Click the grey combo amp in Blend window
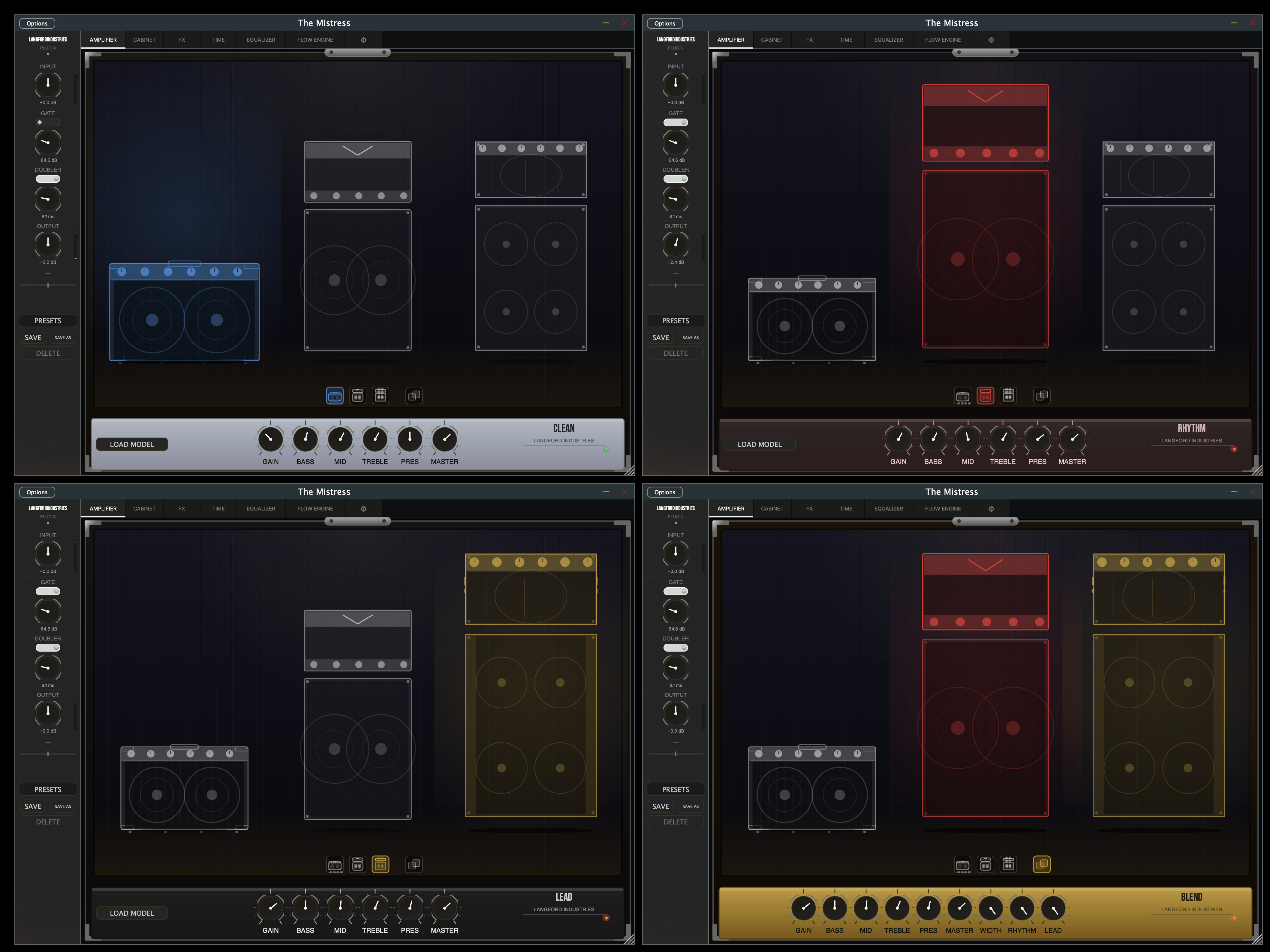 pyautogui.click(x=812, y=788)
